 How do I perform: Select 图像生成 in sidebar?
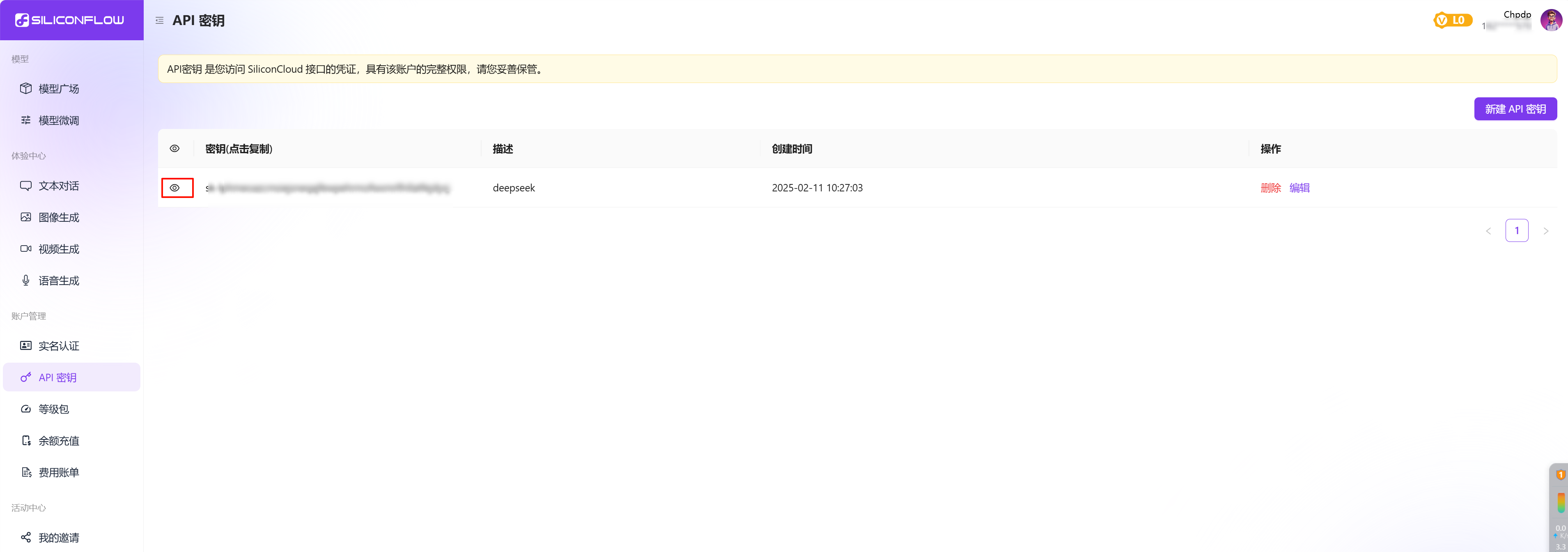click(x=58, y=217)
